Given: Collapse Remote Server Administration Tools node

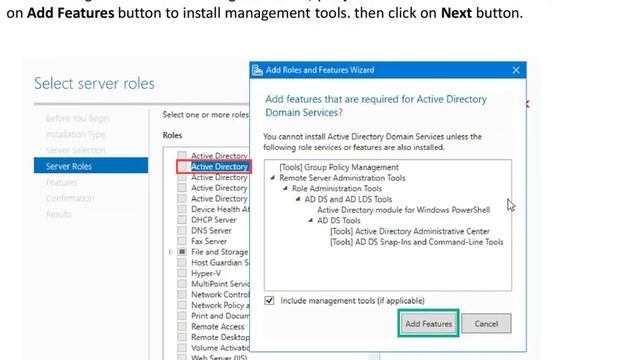Looking at the screenshot, I should 272,178.
